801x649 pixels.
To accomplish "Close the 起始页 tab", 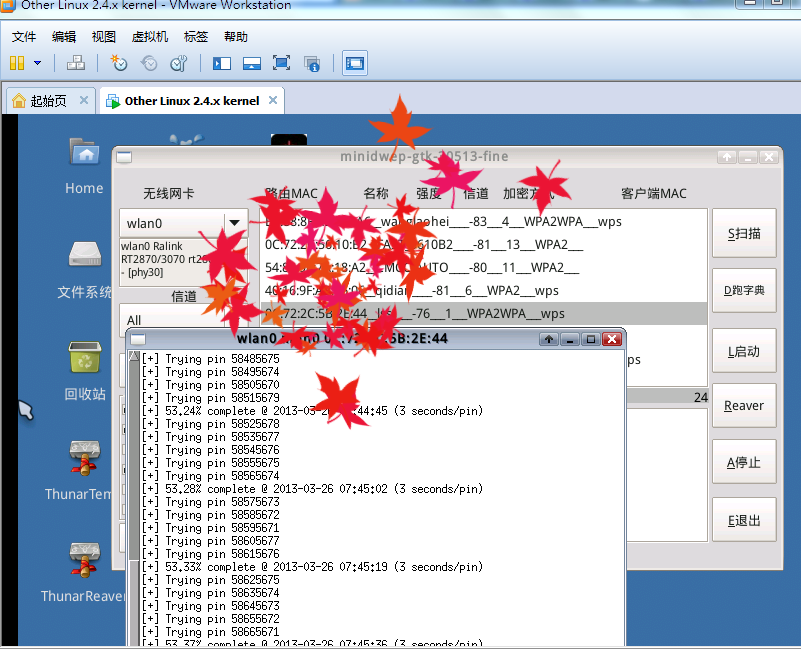I will (84, 100).
